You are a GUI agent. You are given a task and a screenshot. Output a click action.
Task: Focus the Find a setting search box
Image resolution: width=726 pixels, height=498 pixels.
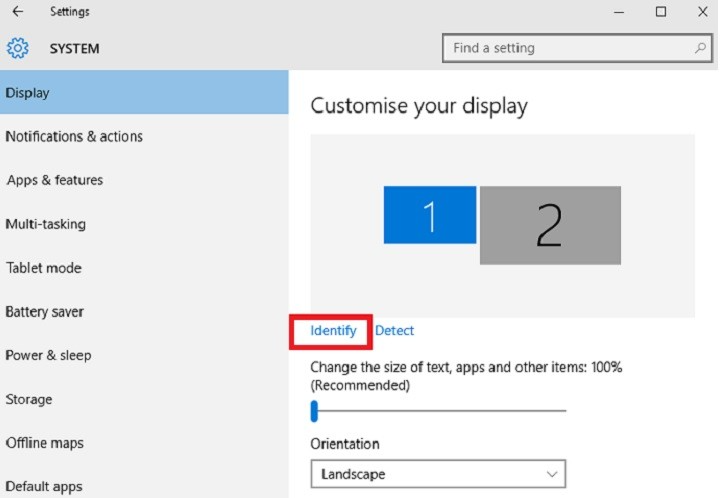click(x=577, y=48)
